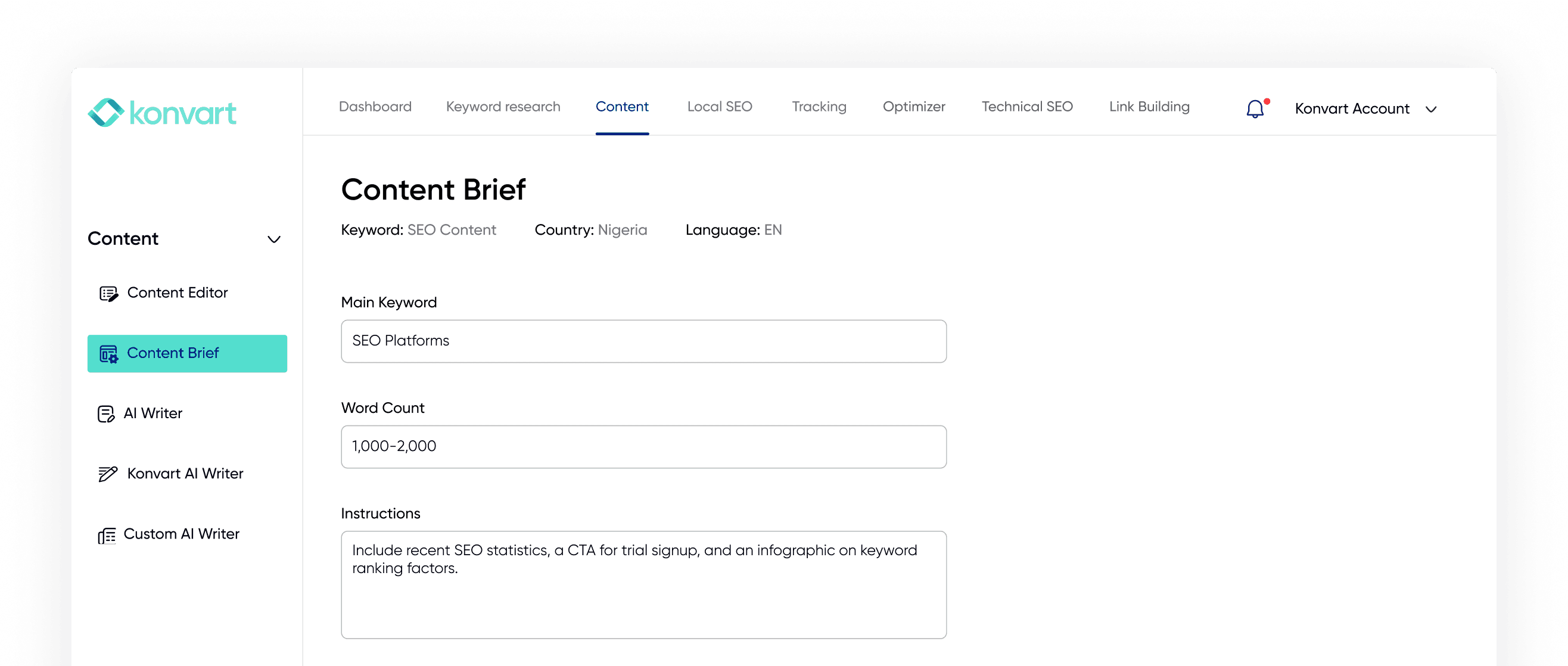Open the Link Building tab
This screenshot has height=666, width=1568.
tap(1149, 107)
